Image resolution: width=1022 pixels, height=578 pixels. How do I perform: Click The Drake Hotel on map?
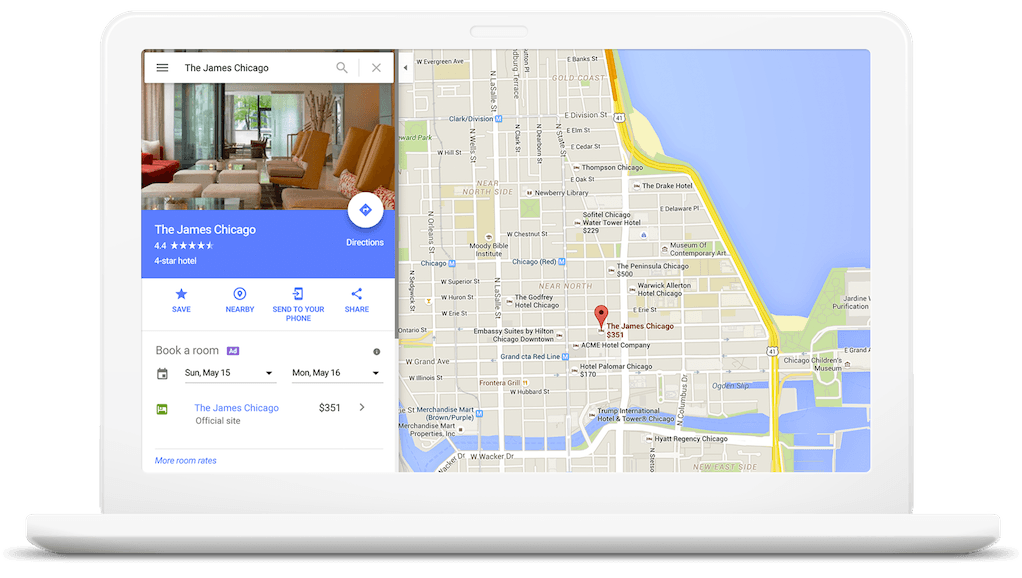coord(667,186)
